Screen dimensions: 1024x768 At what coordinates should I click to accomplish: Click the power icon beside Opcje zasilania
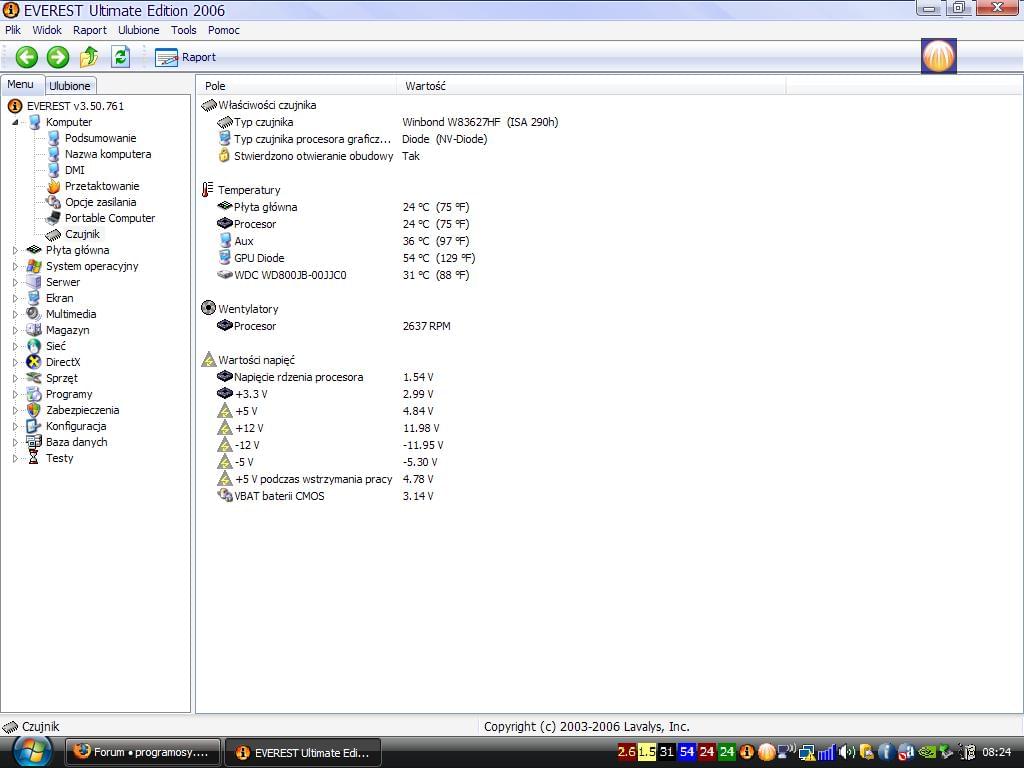coord(54,202)
